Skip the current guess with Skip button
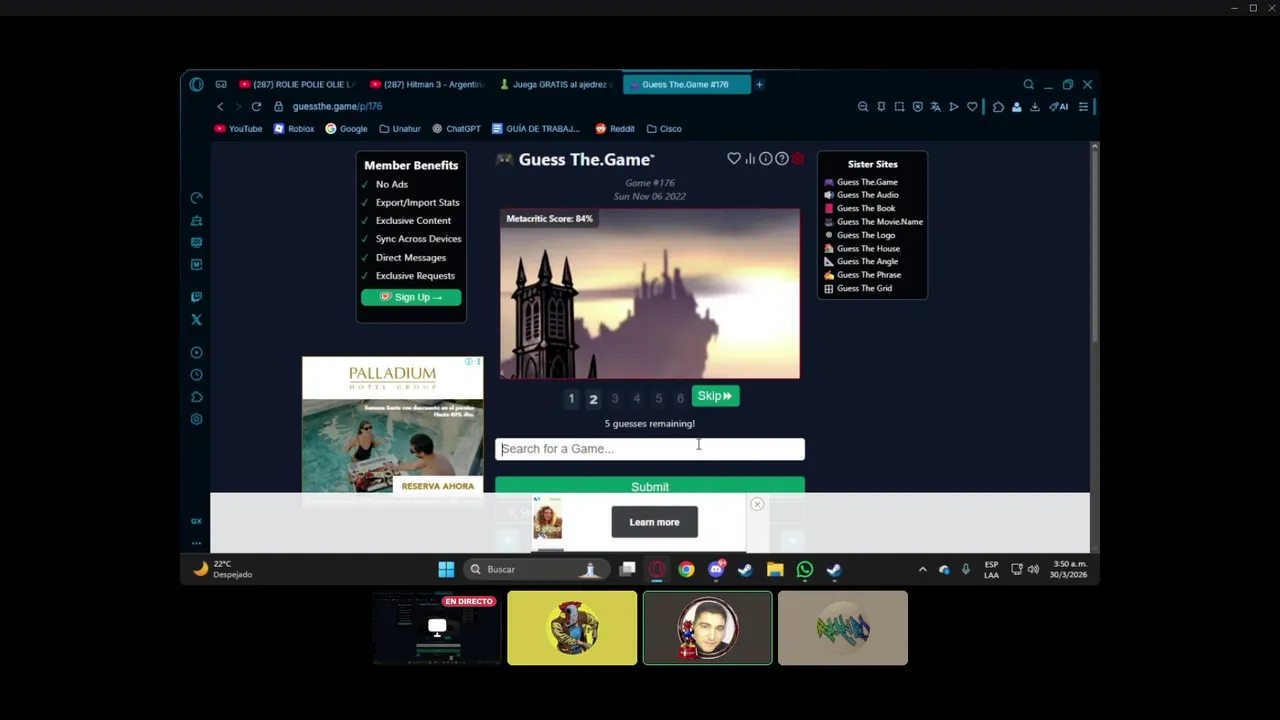 (715, 396)
